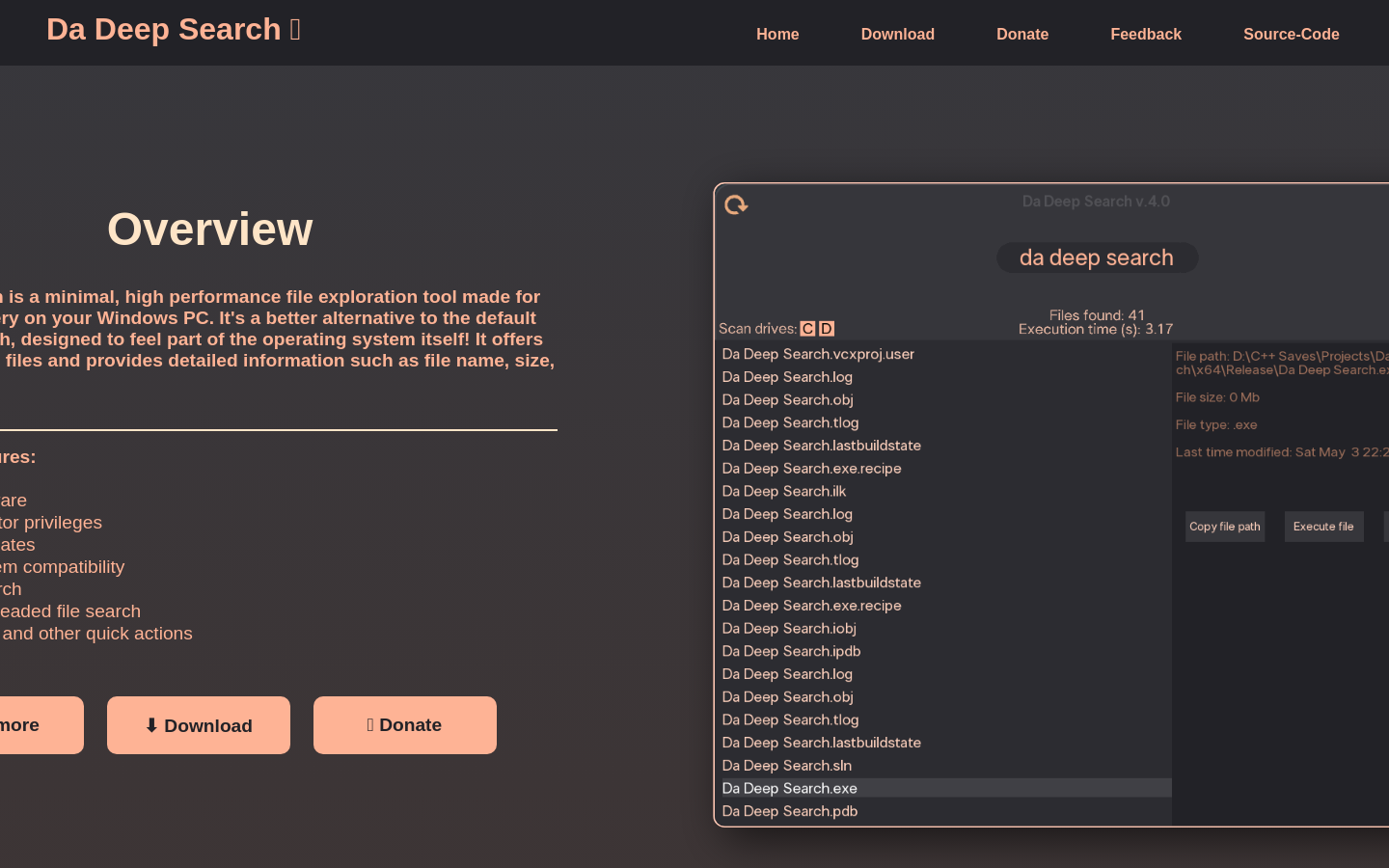1389x868 pixels.
Task: Open the Feedback nav link
Action: click(x=1145, y=34)
